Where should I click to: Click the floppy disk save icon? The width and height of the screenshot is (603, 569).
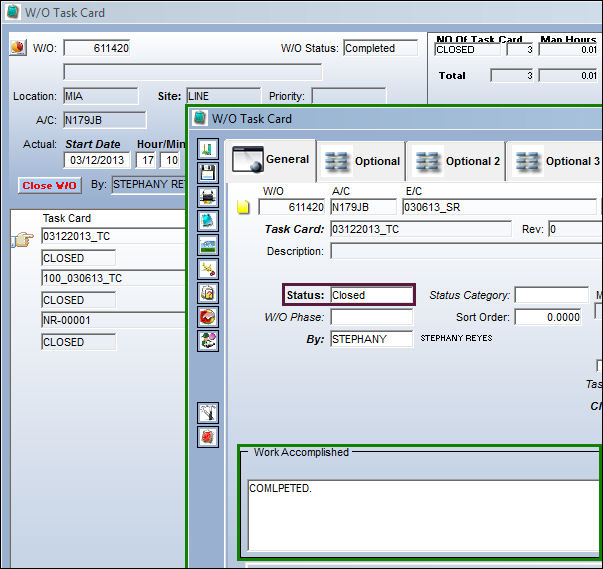click(x=208, y=173)
